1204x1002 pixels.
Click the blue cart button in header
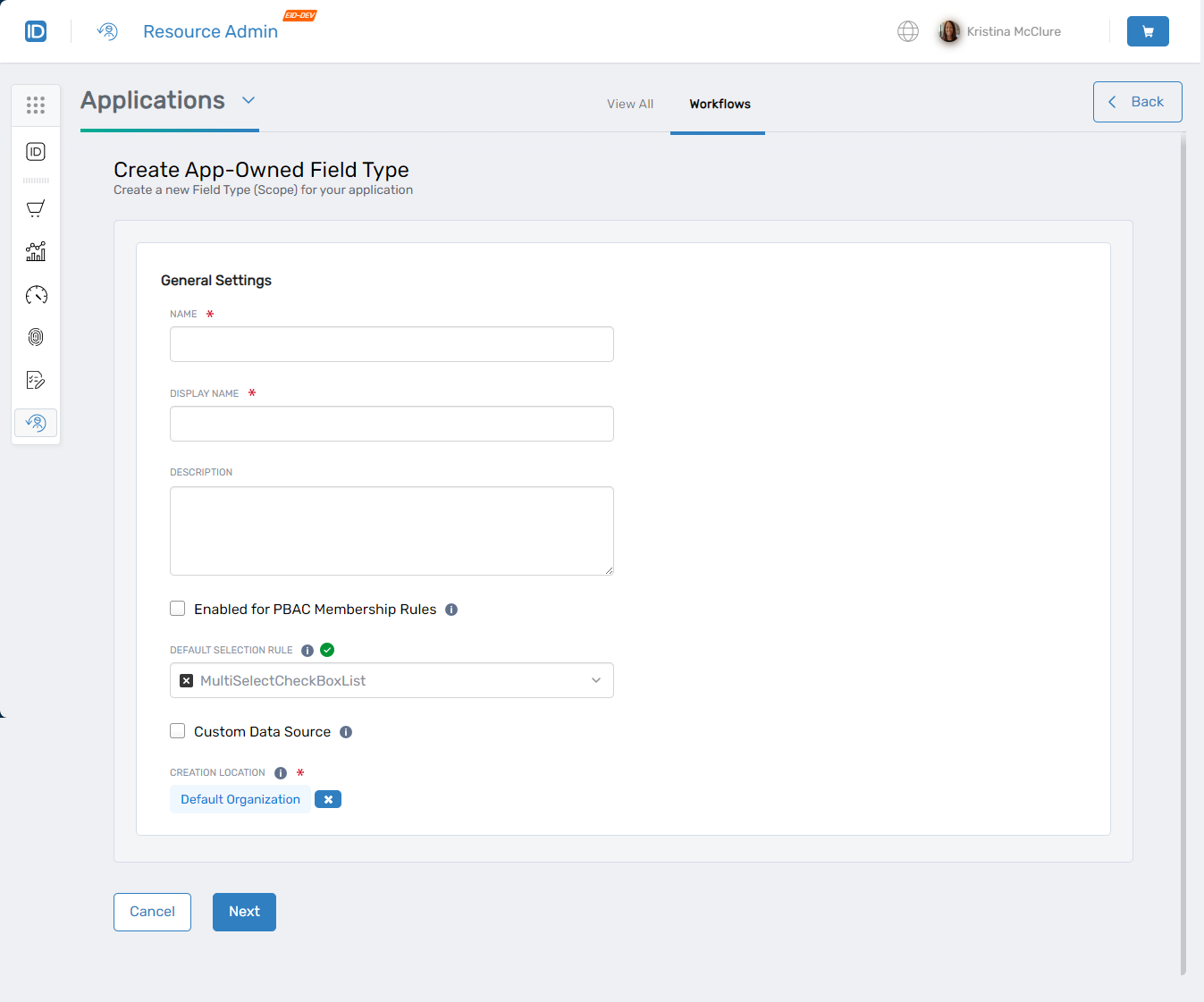(1148, 31)
